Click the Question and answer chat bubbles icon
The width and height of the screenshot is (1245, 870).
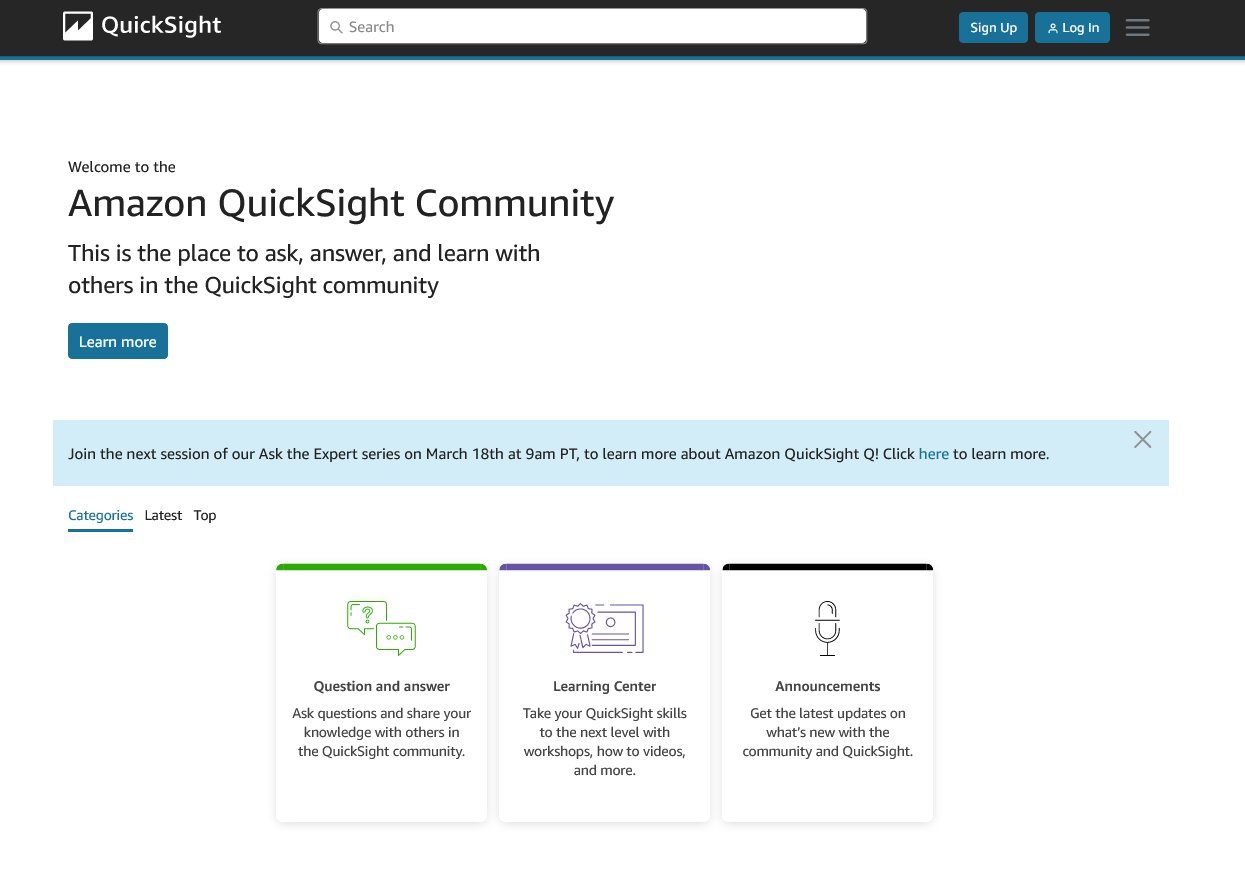[381, 628]
